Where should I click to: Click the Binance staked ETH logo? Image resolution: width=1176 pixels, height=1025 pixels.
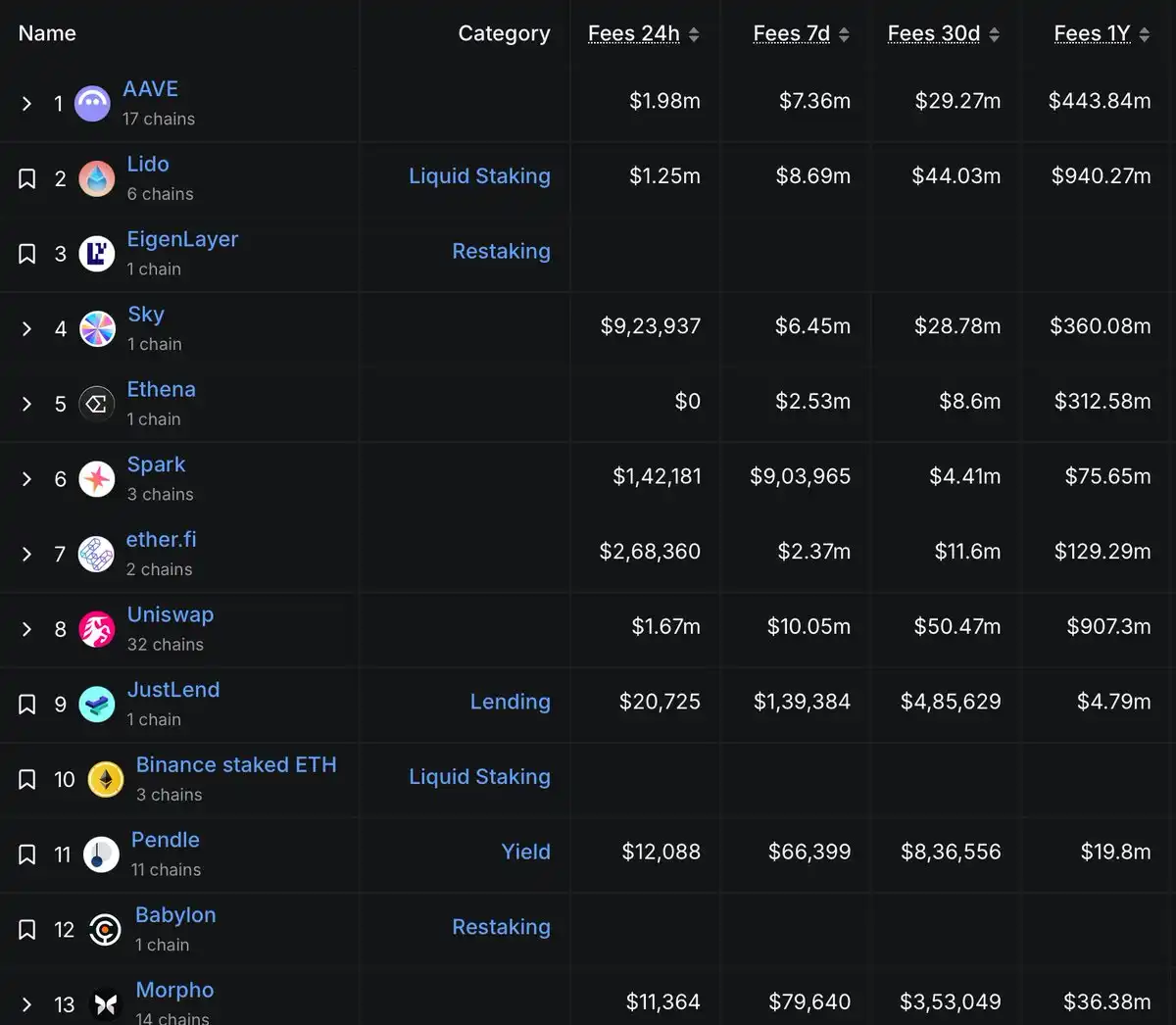tap(106, 780)
